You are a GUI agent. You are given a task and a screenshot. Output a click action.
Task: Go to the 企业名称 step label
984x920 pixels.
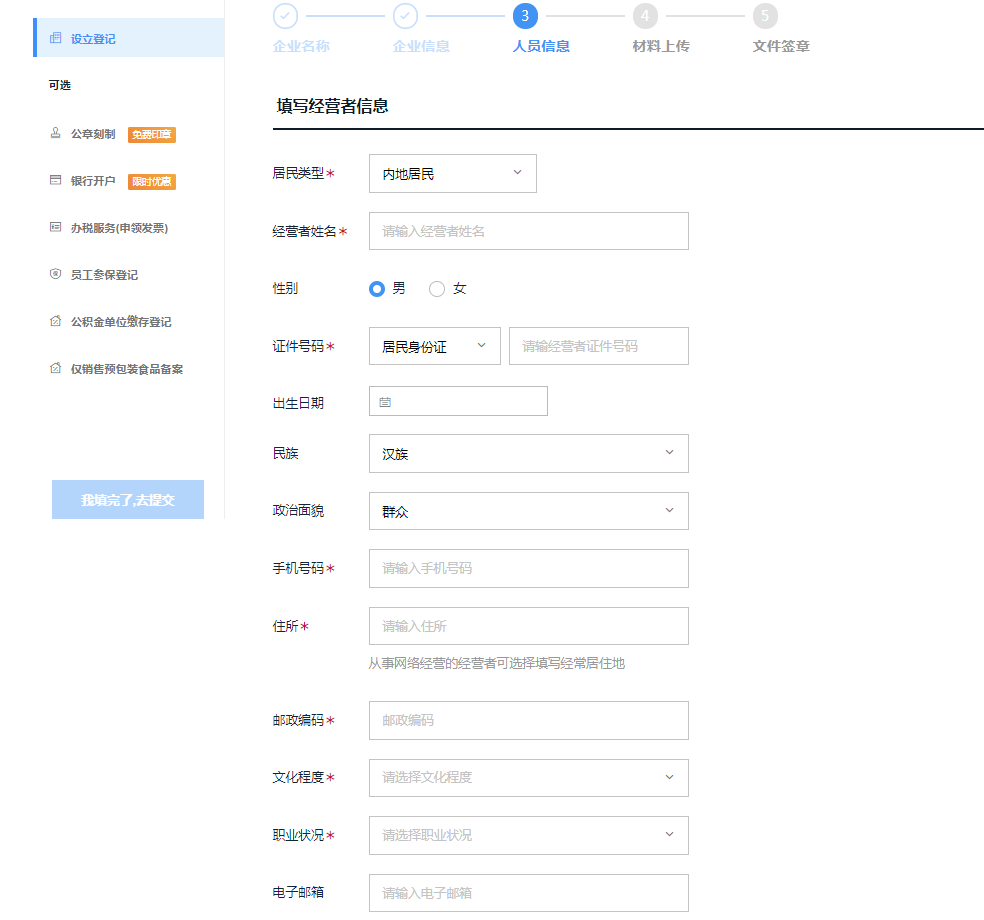301,46
